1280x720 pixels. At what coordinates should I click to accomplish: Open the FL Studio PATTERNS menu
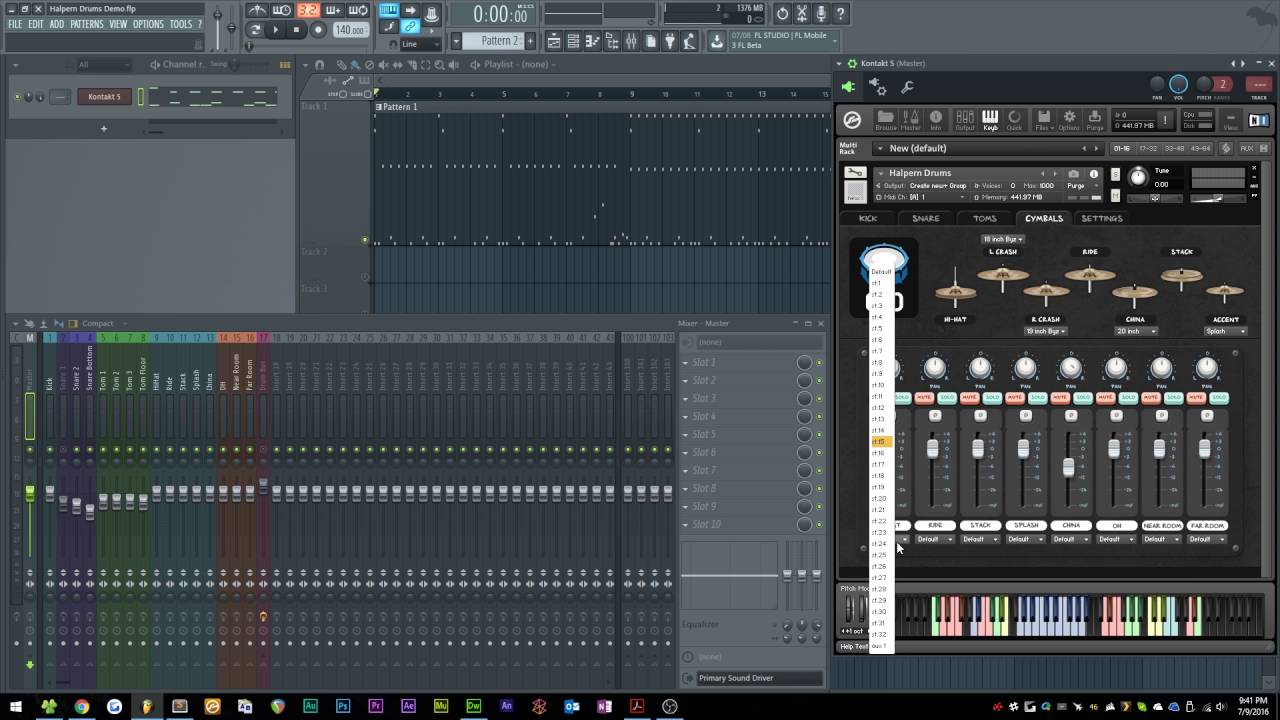87,24
